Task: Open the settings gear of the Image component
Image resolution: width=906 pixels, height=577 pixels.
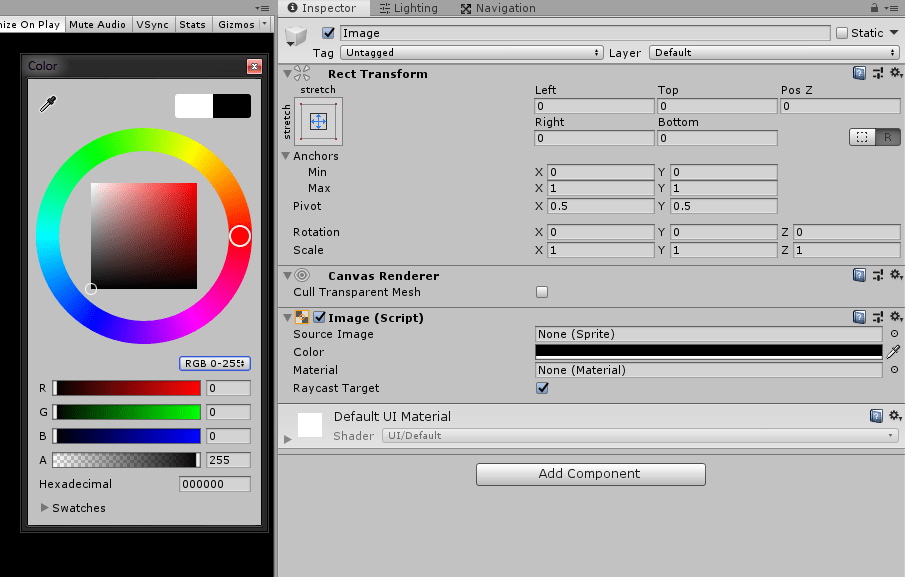Action: click(x=895, y=314)
